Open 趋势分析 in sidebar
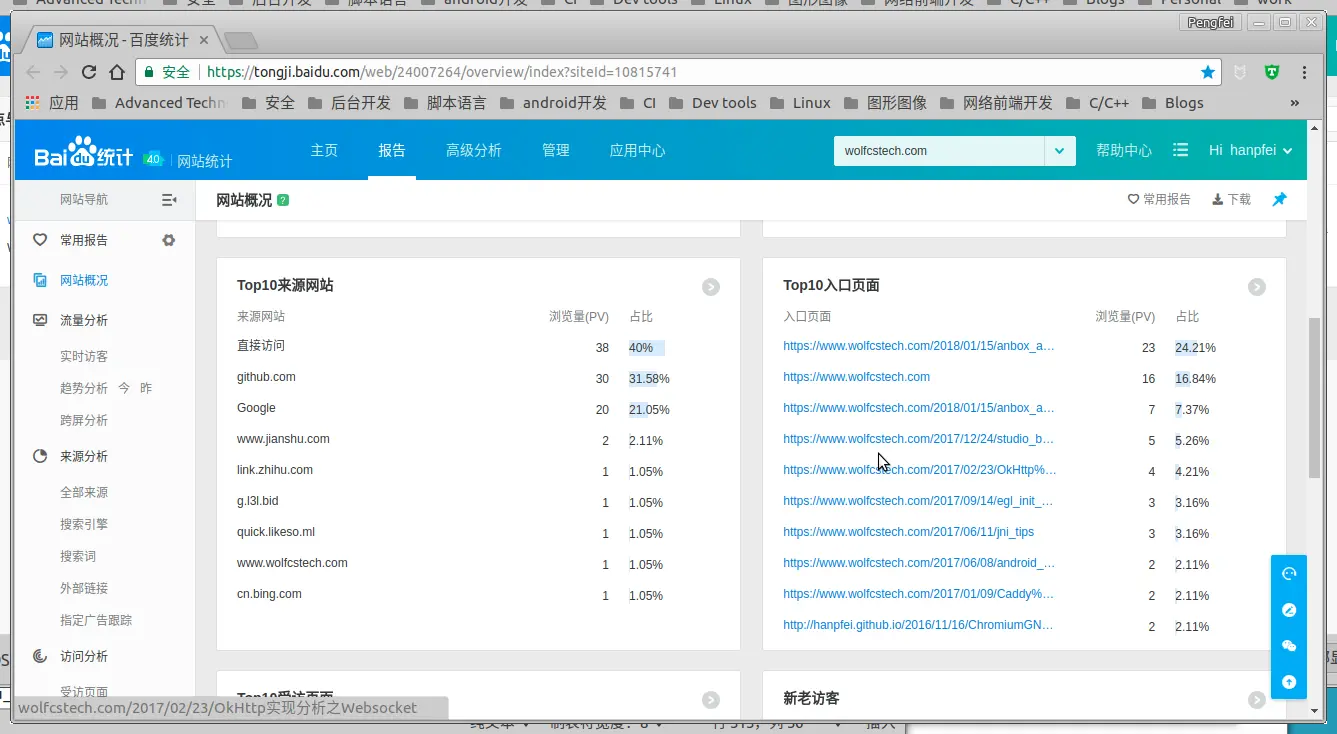 tap(84, 388)
